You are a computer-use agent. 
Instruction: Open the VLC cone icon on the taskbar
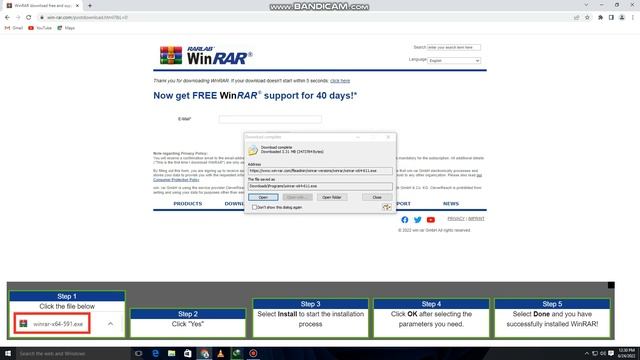pyautogui.click(x=220, y=353)
